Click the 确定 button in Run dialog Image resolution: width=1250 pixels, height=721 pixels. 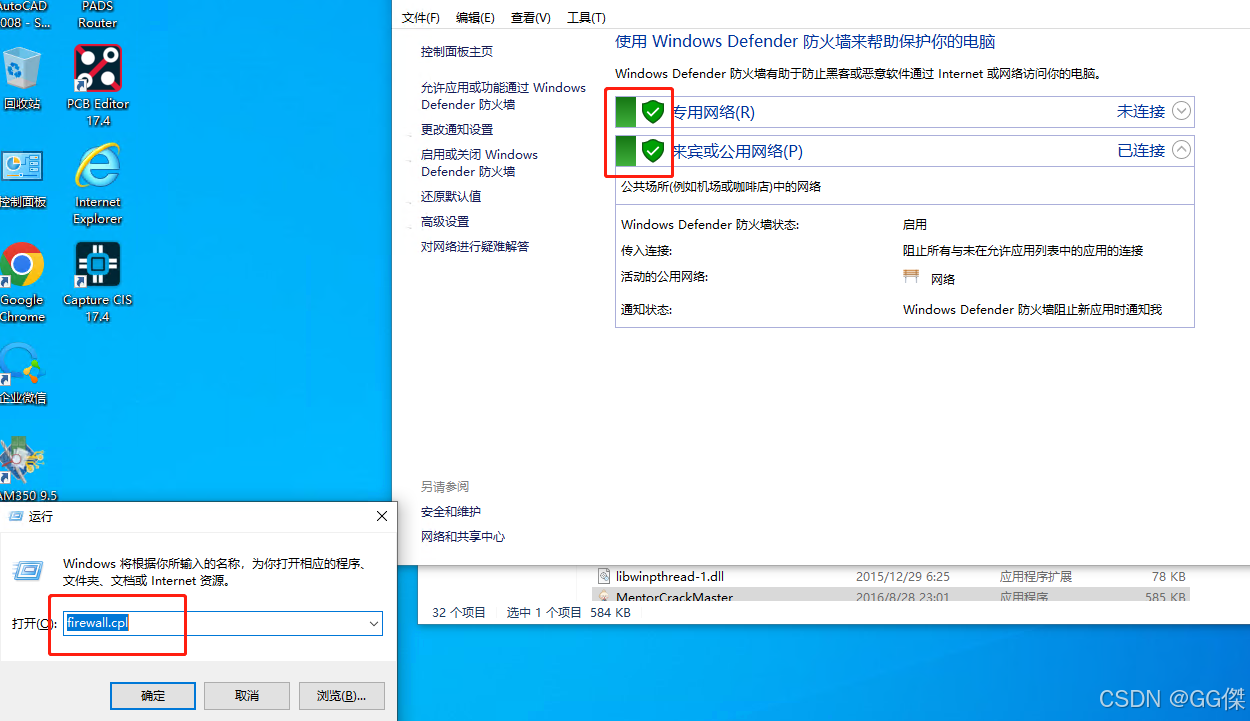tap(153, 696)
